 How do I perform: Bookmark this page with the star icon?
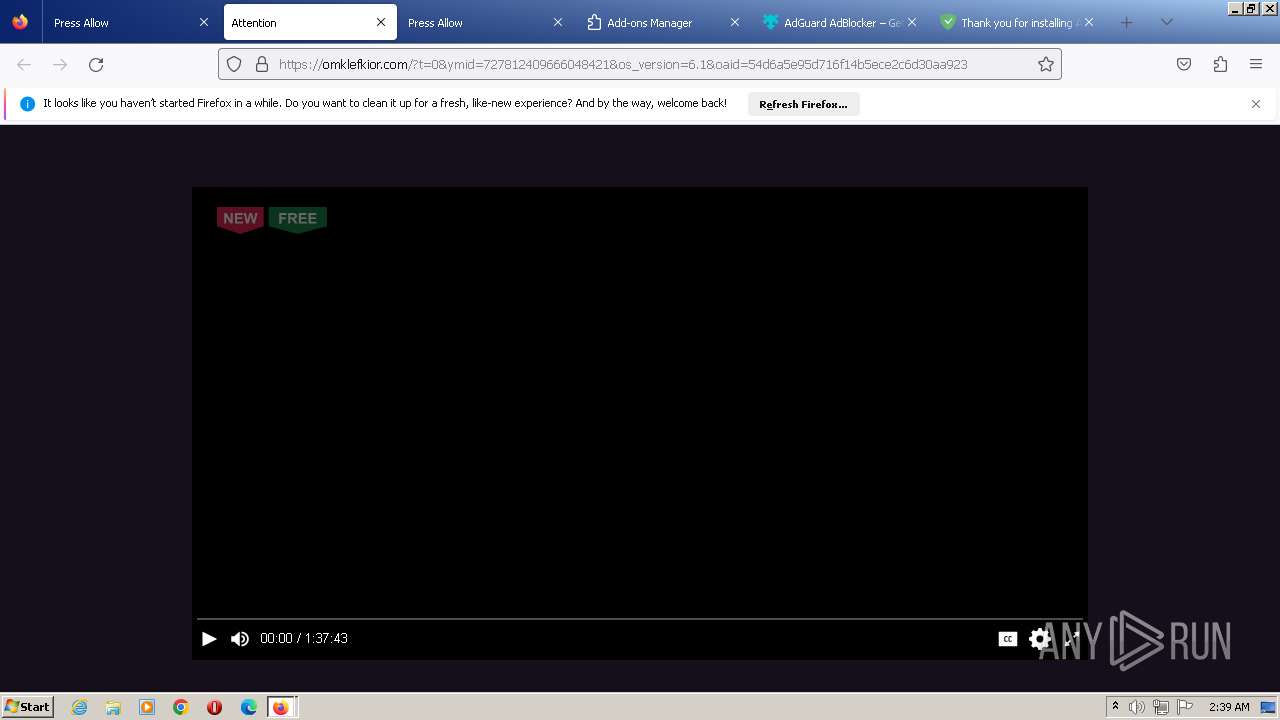click(1046, 64)
